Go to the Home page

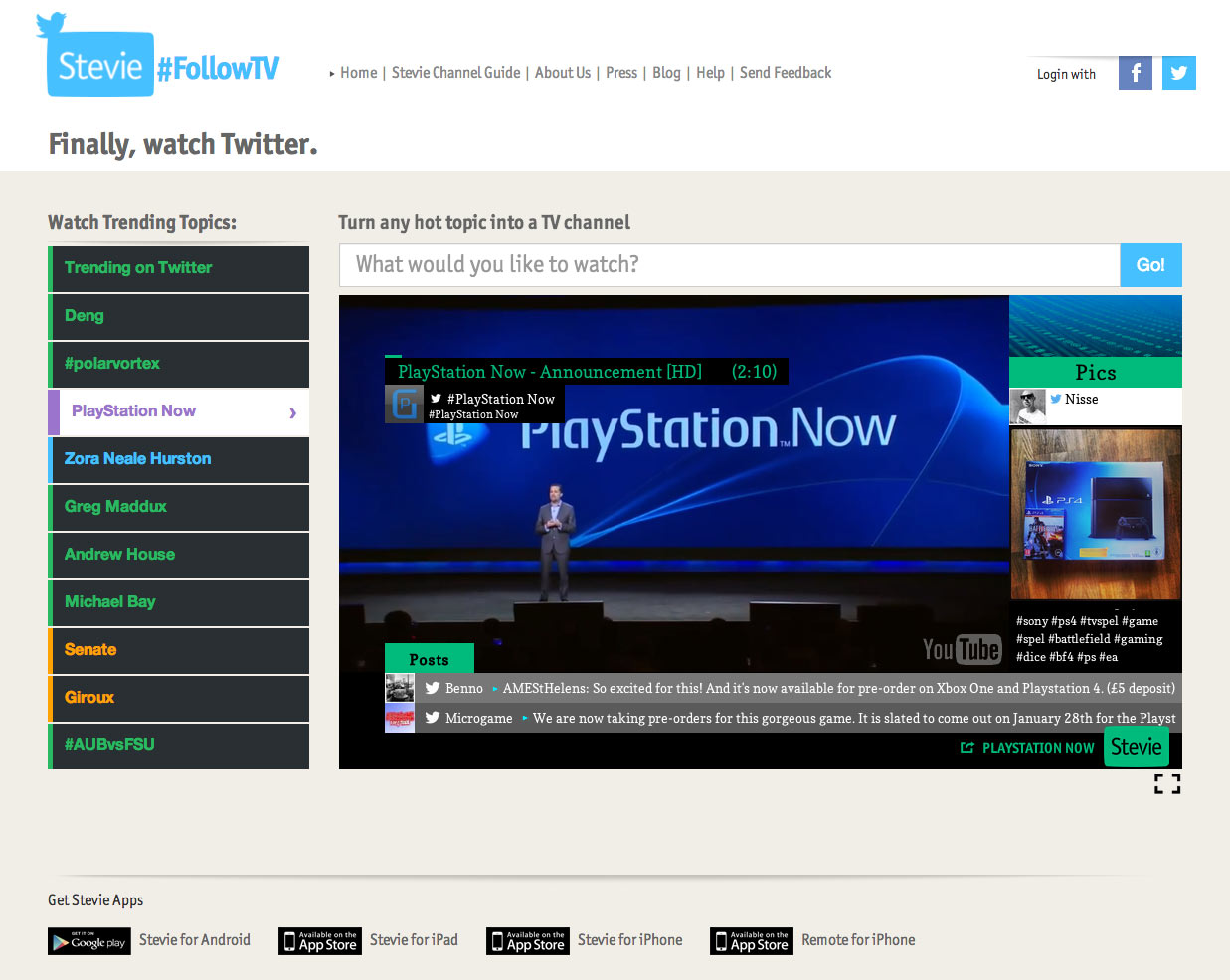pyautogui.click(x=358, y=73)
